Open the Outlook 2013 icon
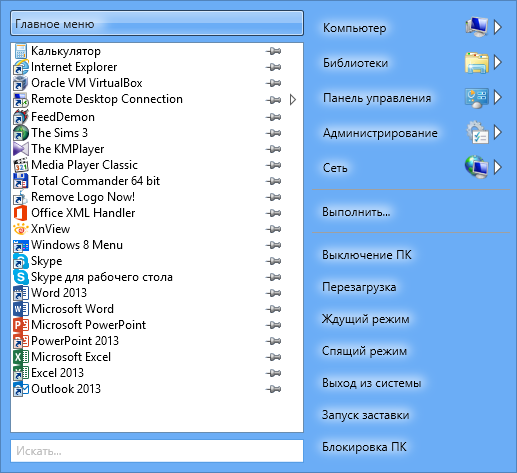 pyautogui.click(x=21, y=389)
